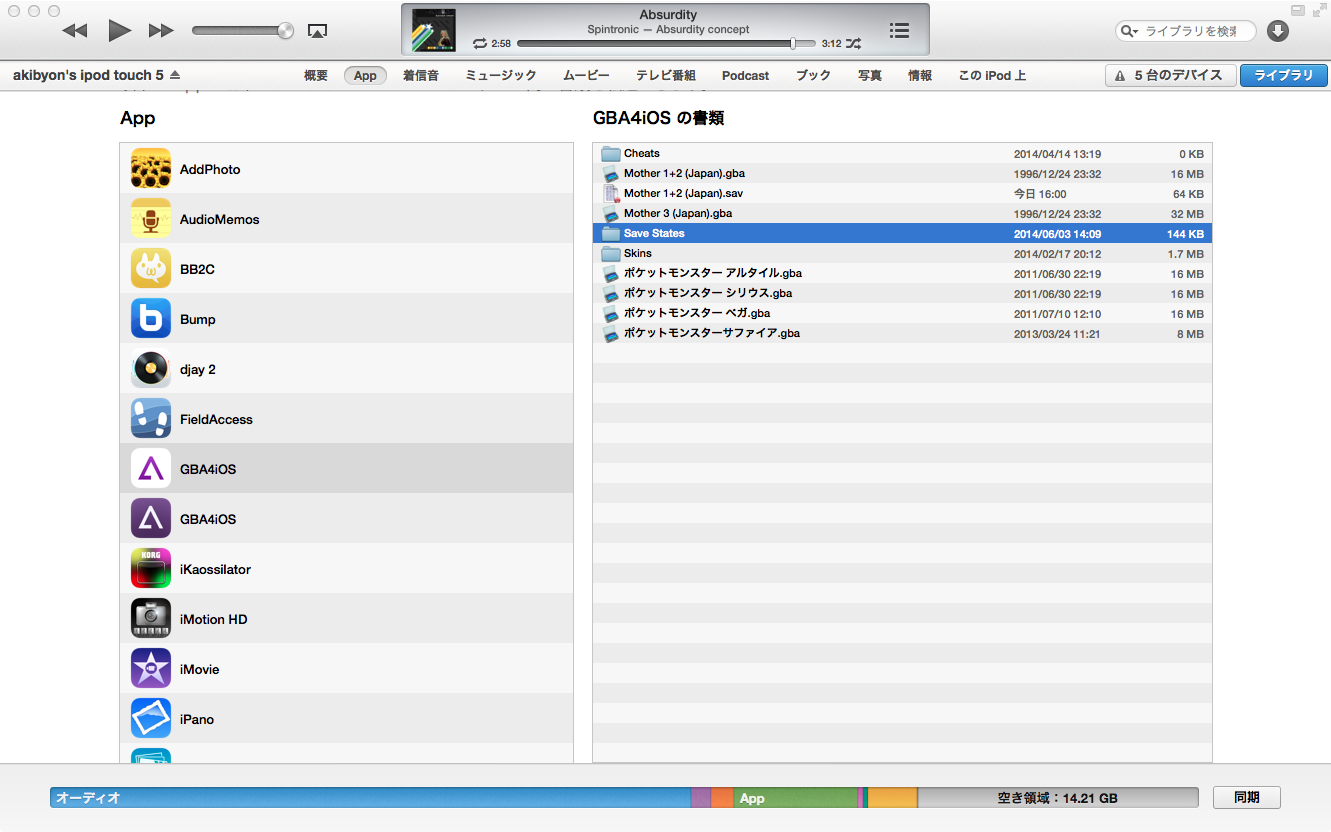Return to the library with ライブラリ

[x=1284, y=75]
